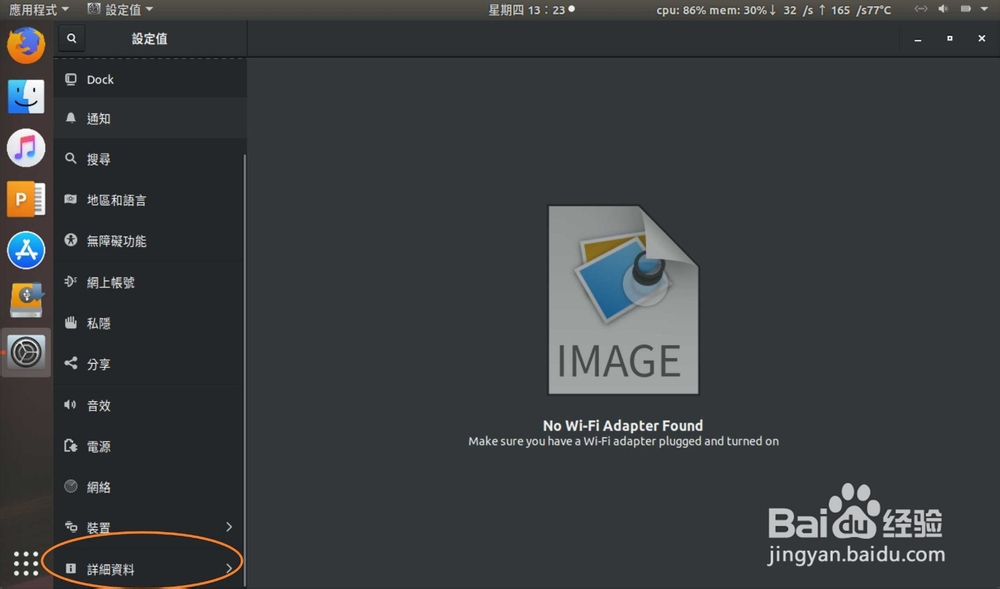Click the icon beside 網上帳號

coord(71,281)
